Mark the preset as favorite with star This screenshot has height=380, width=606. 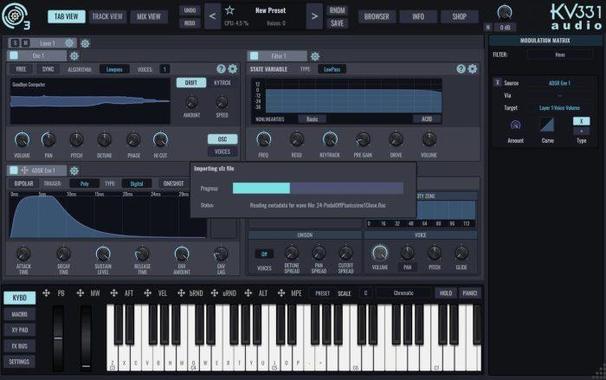click(230, 10)
